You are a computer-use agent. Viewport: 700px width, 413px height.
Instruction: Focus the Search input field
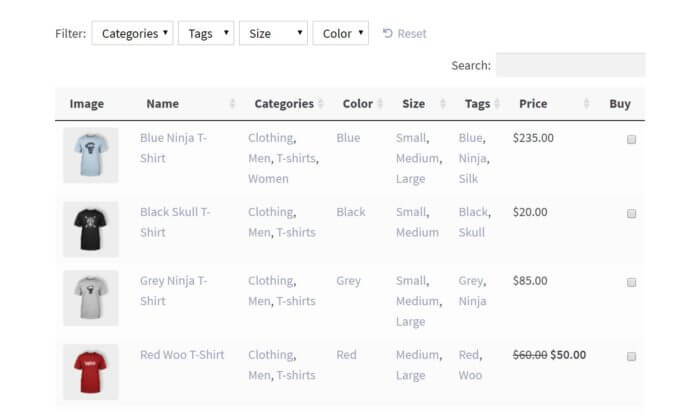point(571,65)
